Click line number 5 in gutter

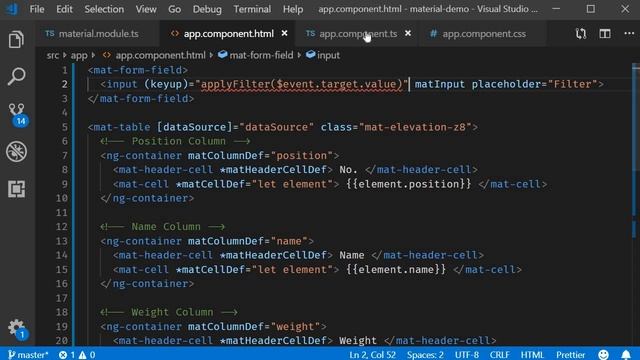pyautogui.click(x=64, y=127)
